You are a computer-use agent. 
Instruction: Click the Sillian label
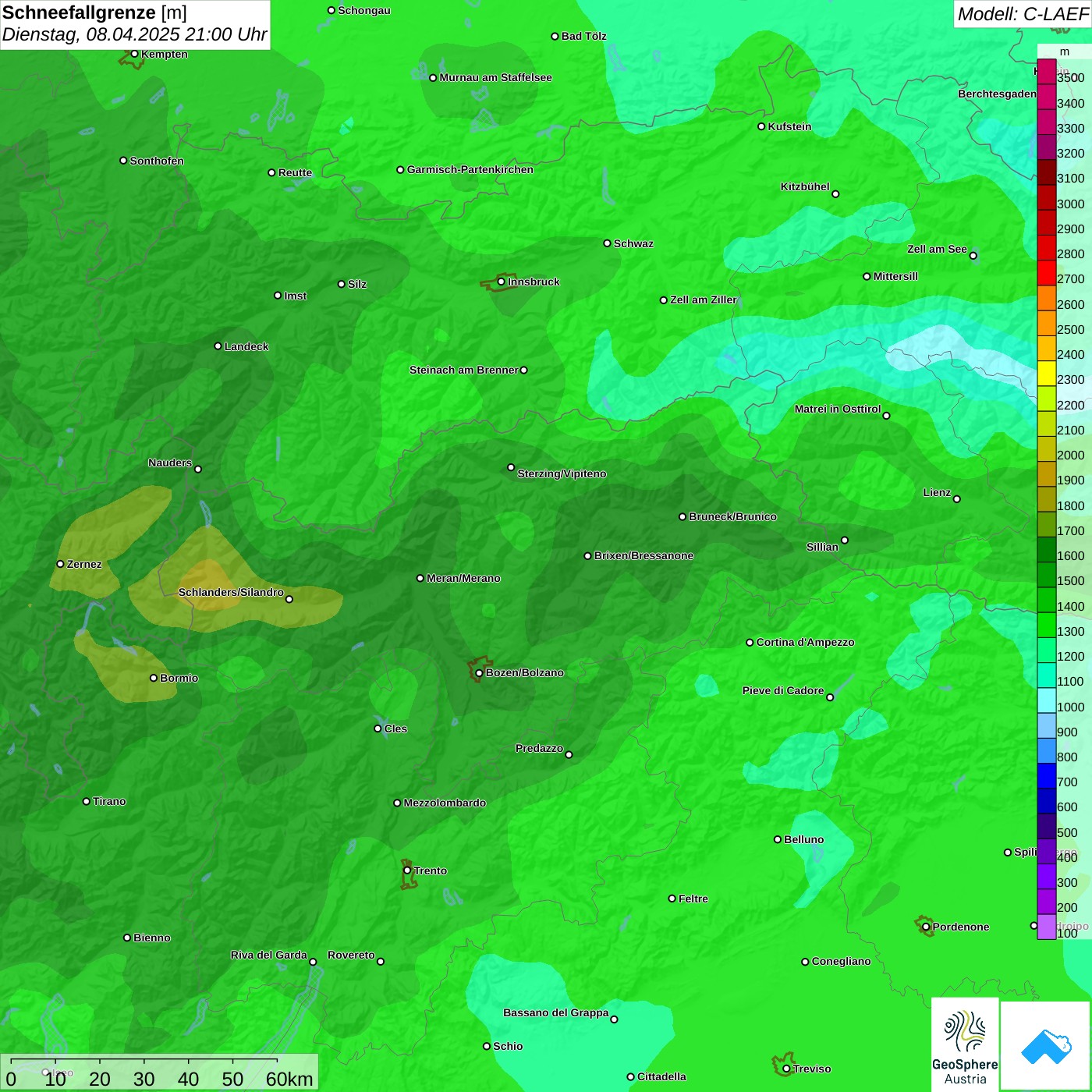(822, 547)
